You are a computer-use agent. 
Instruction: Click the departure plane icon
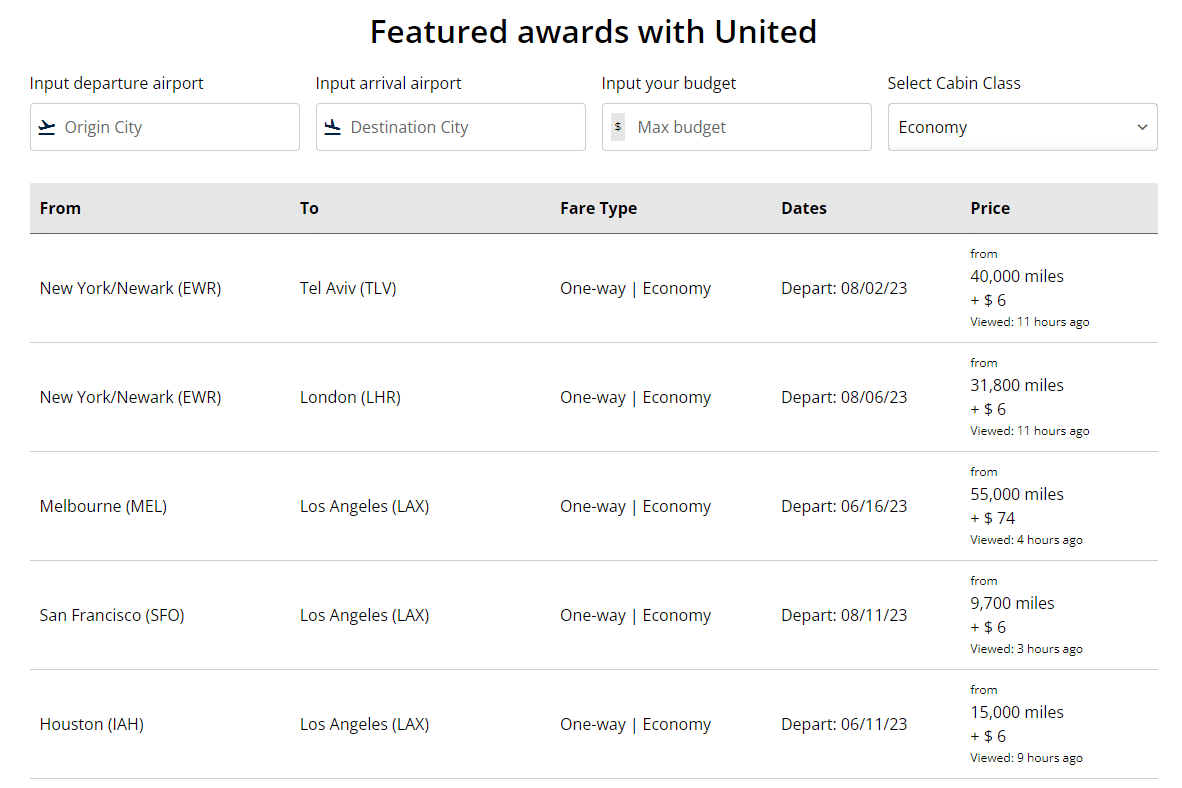(47, 127)
